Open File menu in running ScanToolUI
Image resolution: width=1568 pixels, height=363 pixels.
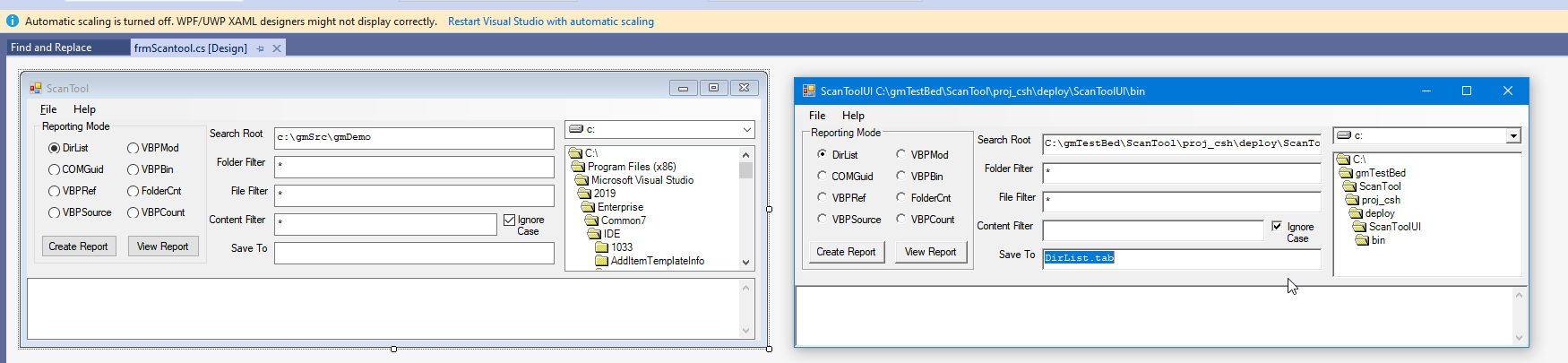coord(817,116)
